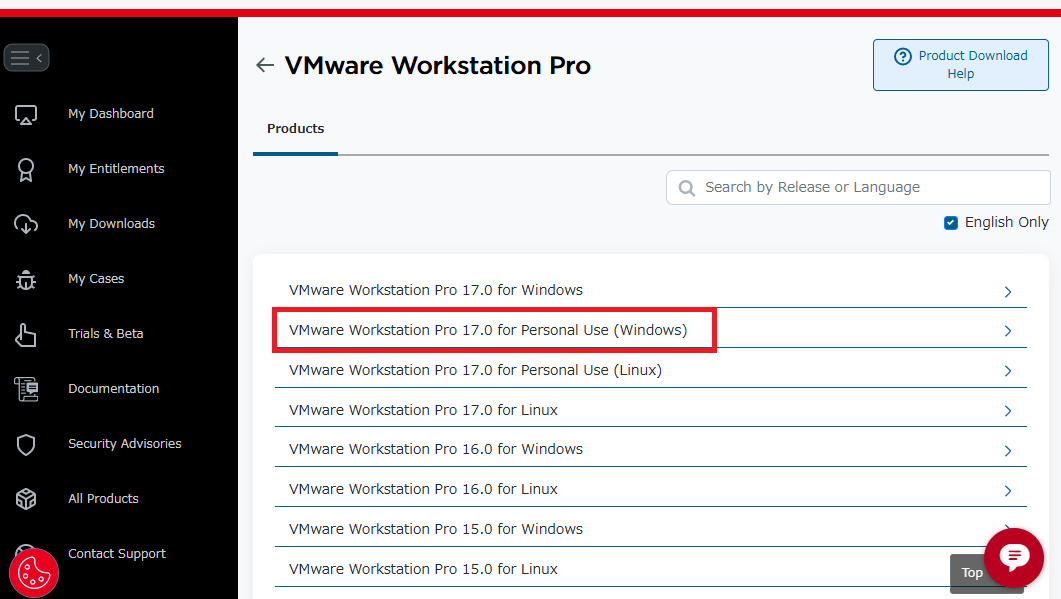The height and width of the screenshot is (599, 1061).
Task: Collapse the sidebar with the hamburger toggle
Action: [26, 57]
